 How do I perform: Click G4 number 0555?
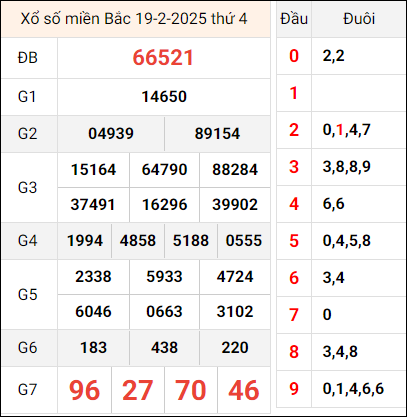click(x=244, y=241)
